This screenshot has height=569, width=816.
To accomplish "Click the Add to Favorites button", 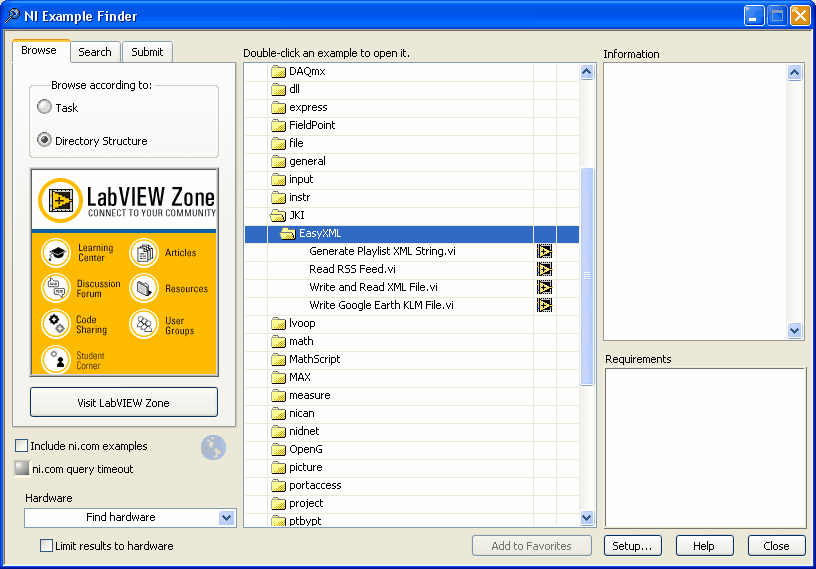I will click(x=531, y=546).
